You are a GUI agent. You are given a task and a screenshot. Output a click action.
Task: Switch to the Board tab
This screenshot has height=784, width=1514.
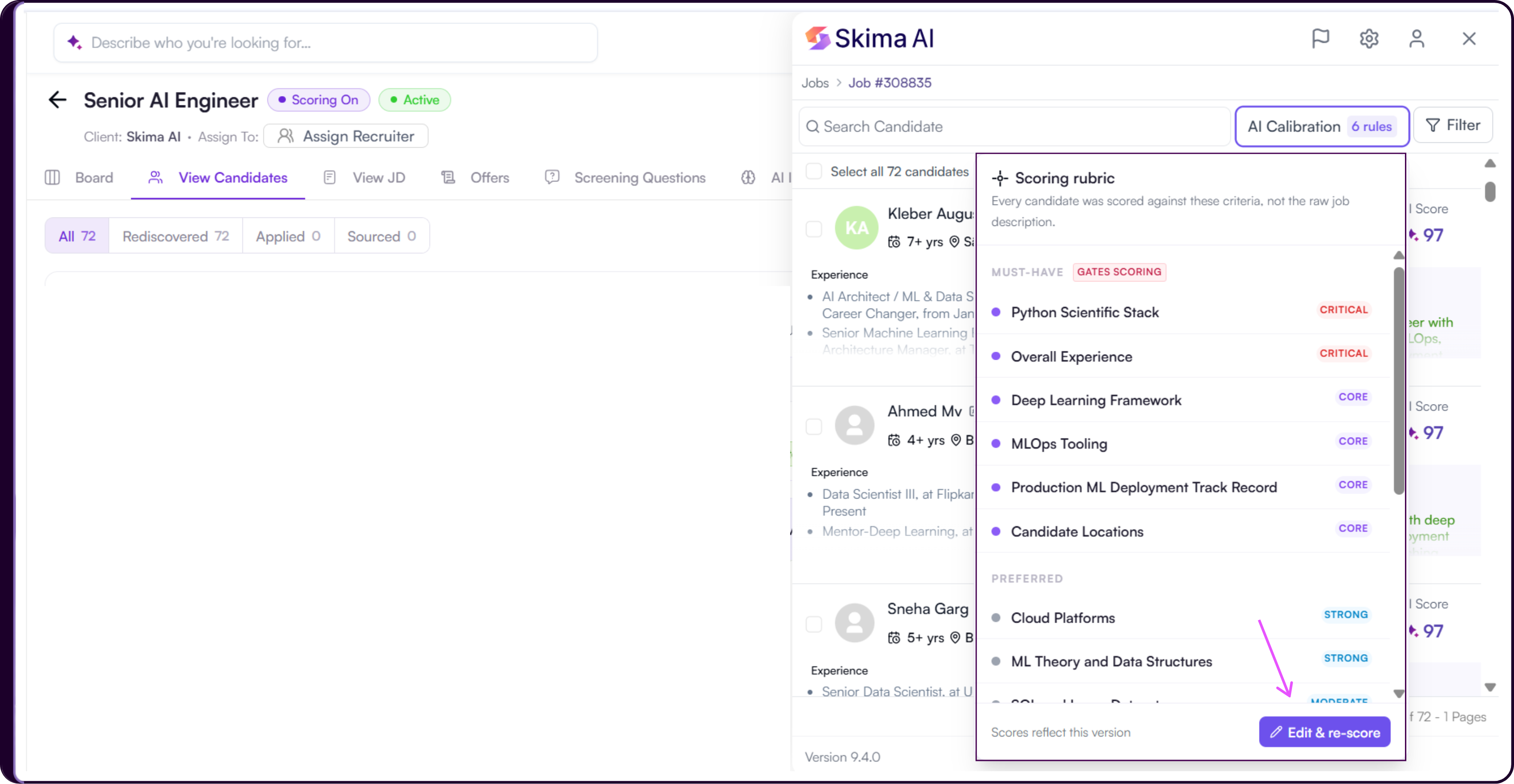click(79, 177)
